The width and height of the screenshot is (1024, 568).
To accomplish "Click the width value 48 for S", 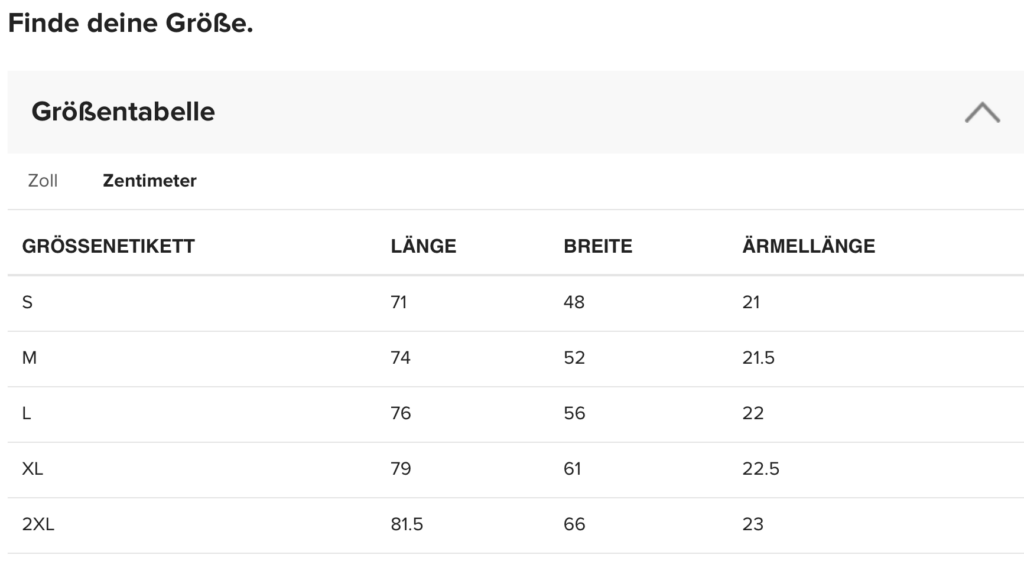I will pos(574,302).
